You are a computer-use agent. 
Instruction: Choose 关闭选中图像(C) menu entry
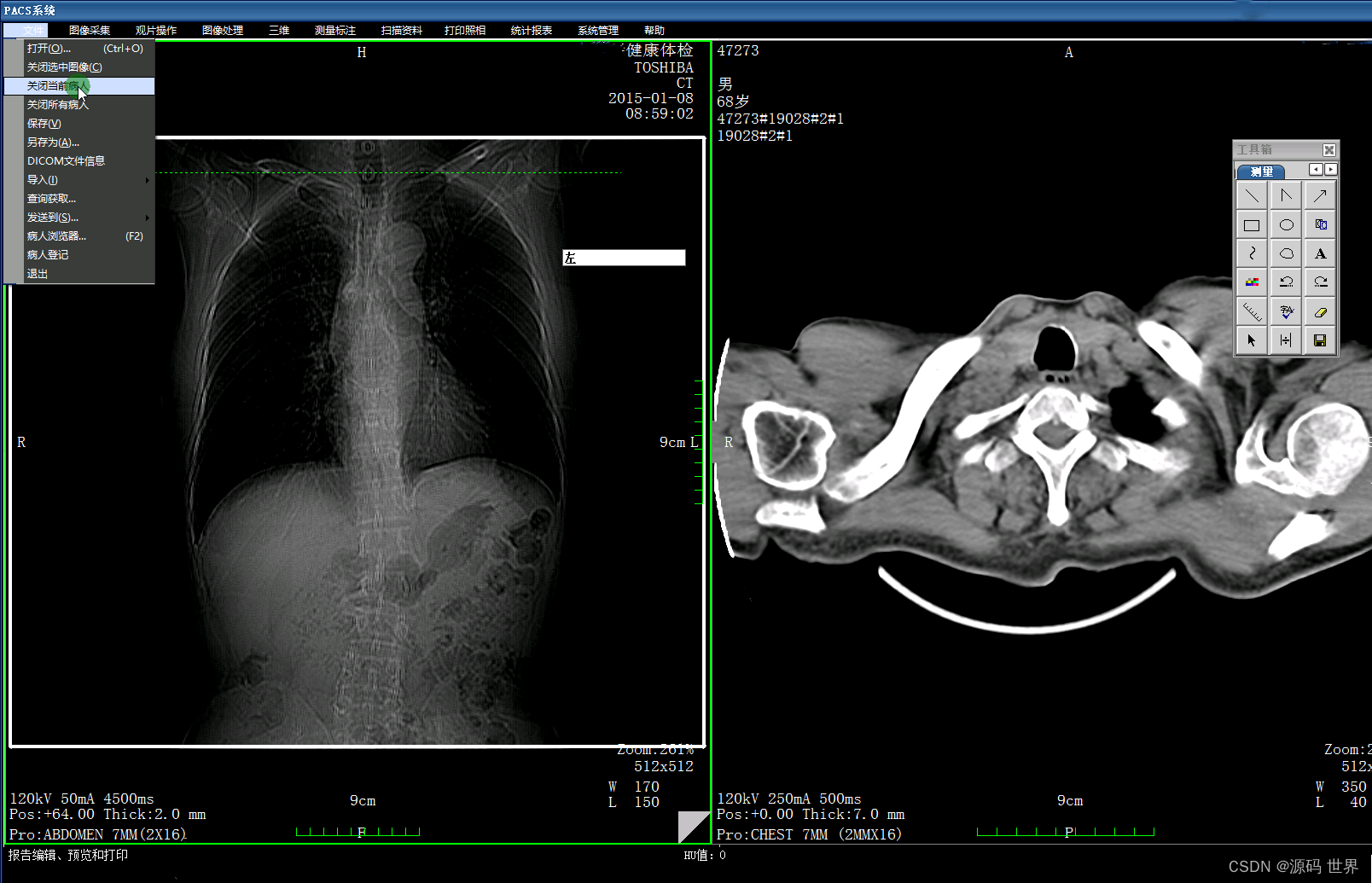pos(79,67)
